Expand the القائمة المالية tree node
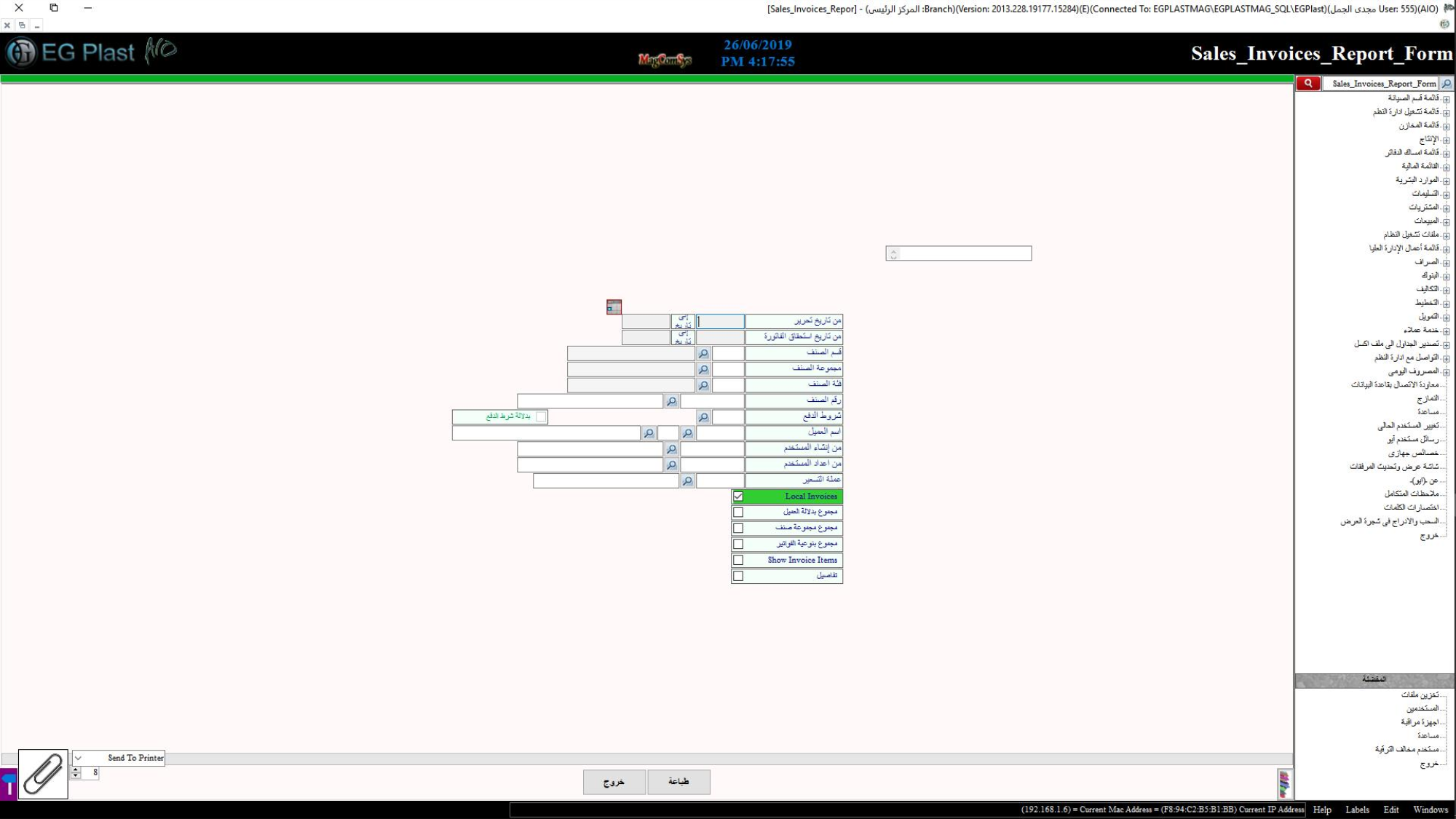1456x819 pixels. (1446, 167)
